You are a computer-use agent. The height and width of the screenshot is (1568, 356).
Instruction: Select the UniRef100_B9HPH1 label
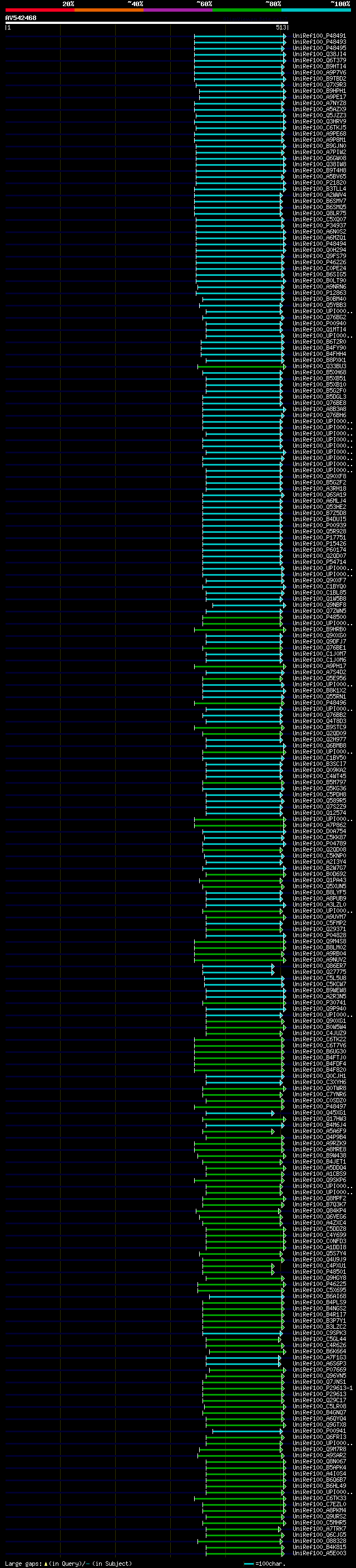(319, 91)
